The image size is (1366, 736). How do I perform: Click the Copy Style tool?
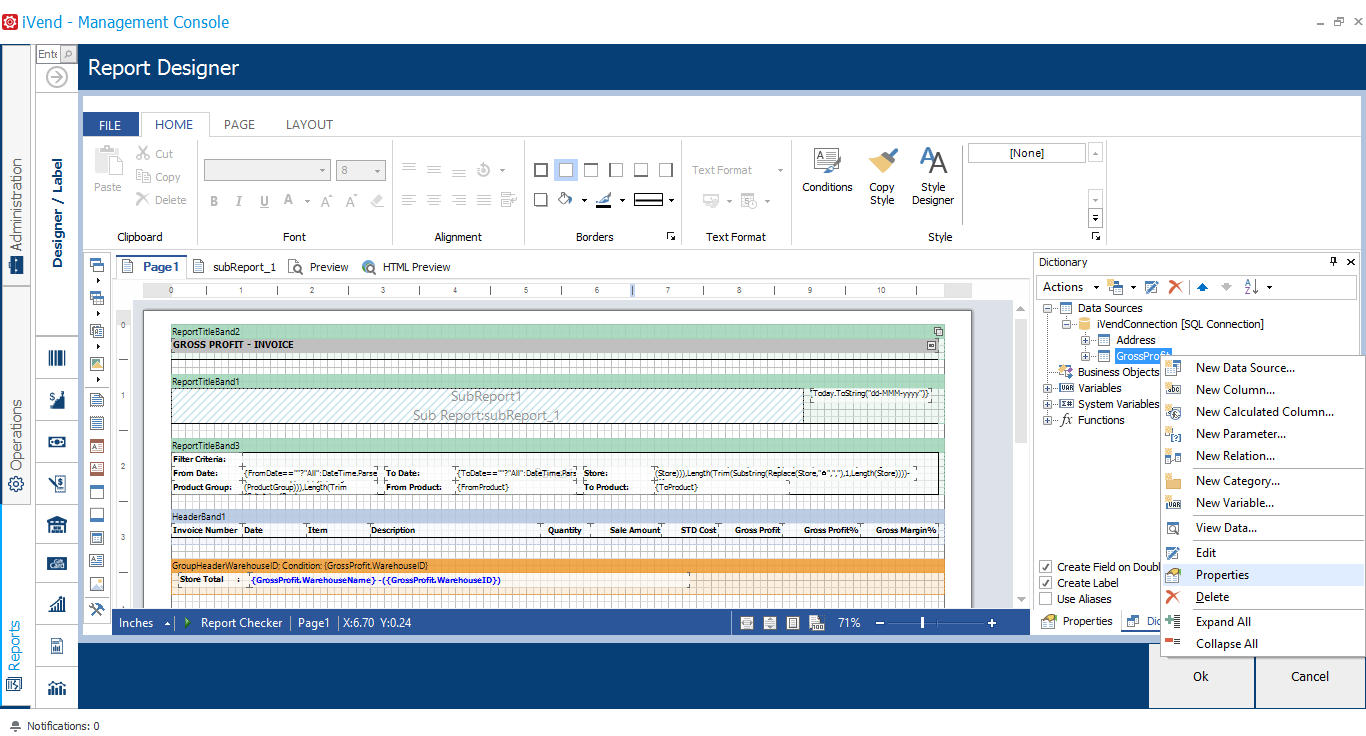tap(882, 176)
